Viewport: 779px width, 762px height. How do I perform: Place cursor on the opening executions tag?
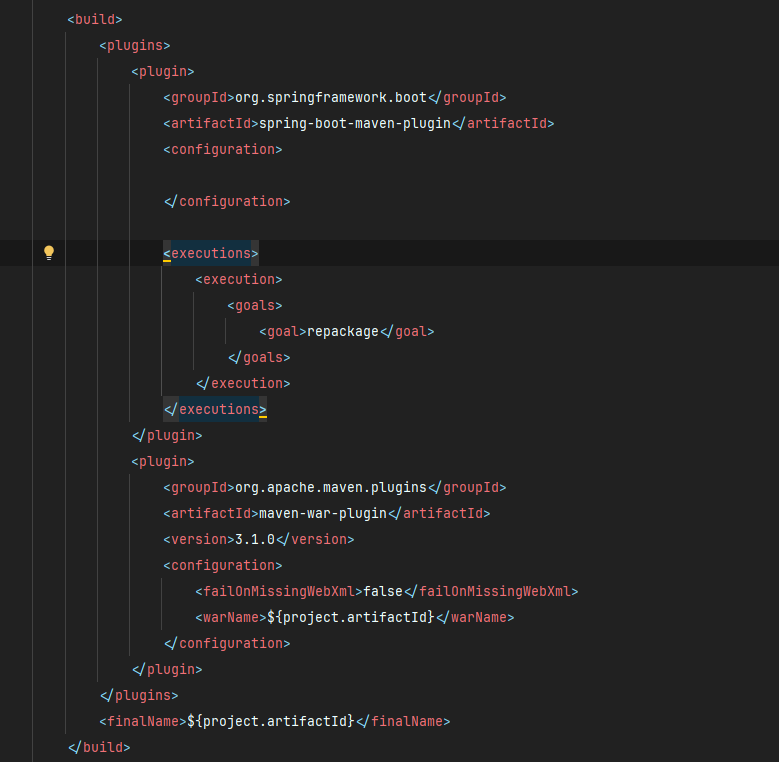click(x=211, y=253)
